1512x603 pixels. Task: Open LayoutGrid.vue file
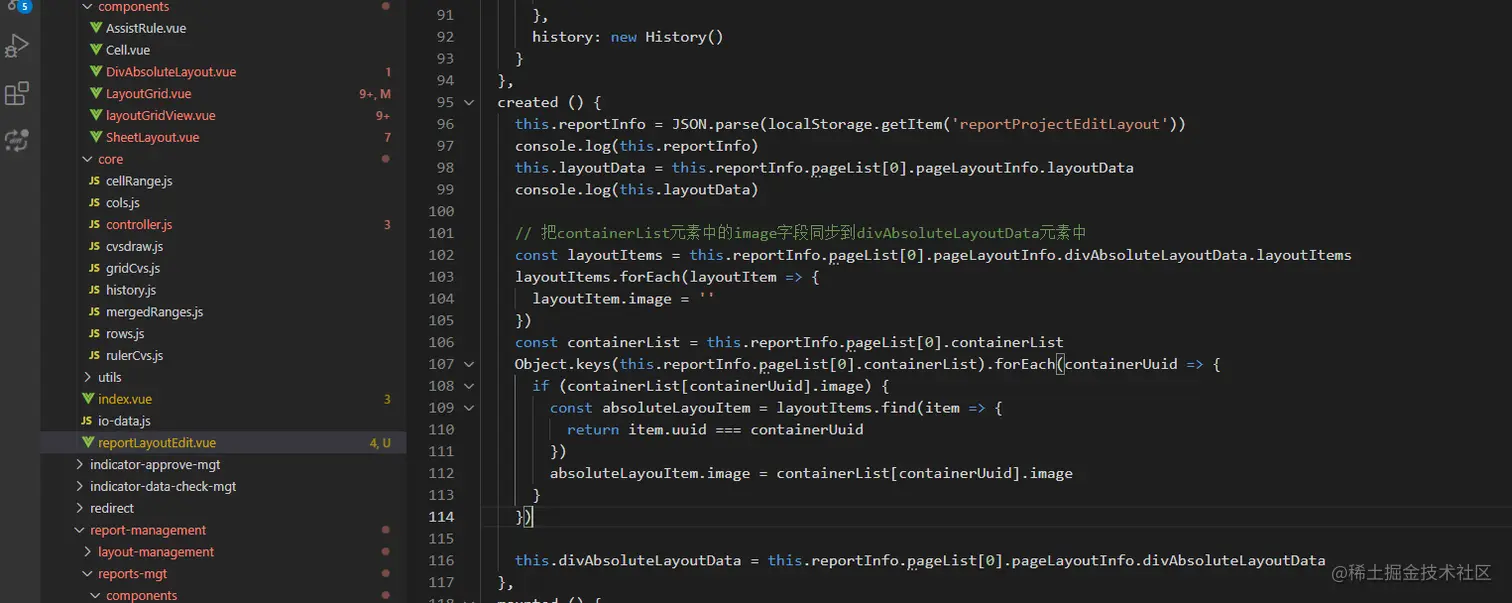click(149, 94)
